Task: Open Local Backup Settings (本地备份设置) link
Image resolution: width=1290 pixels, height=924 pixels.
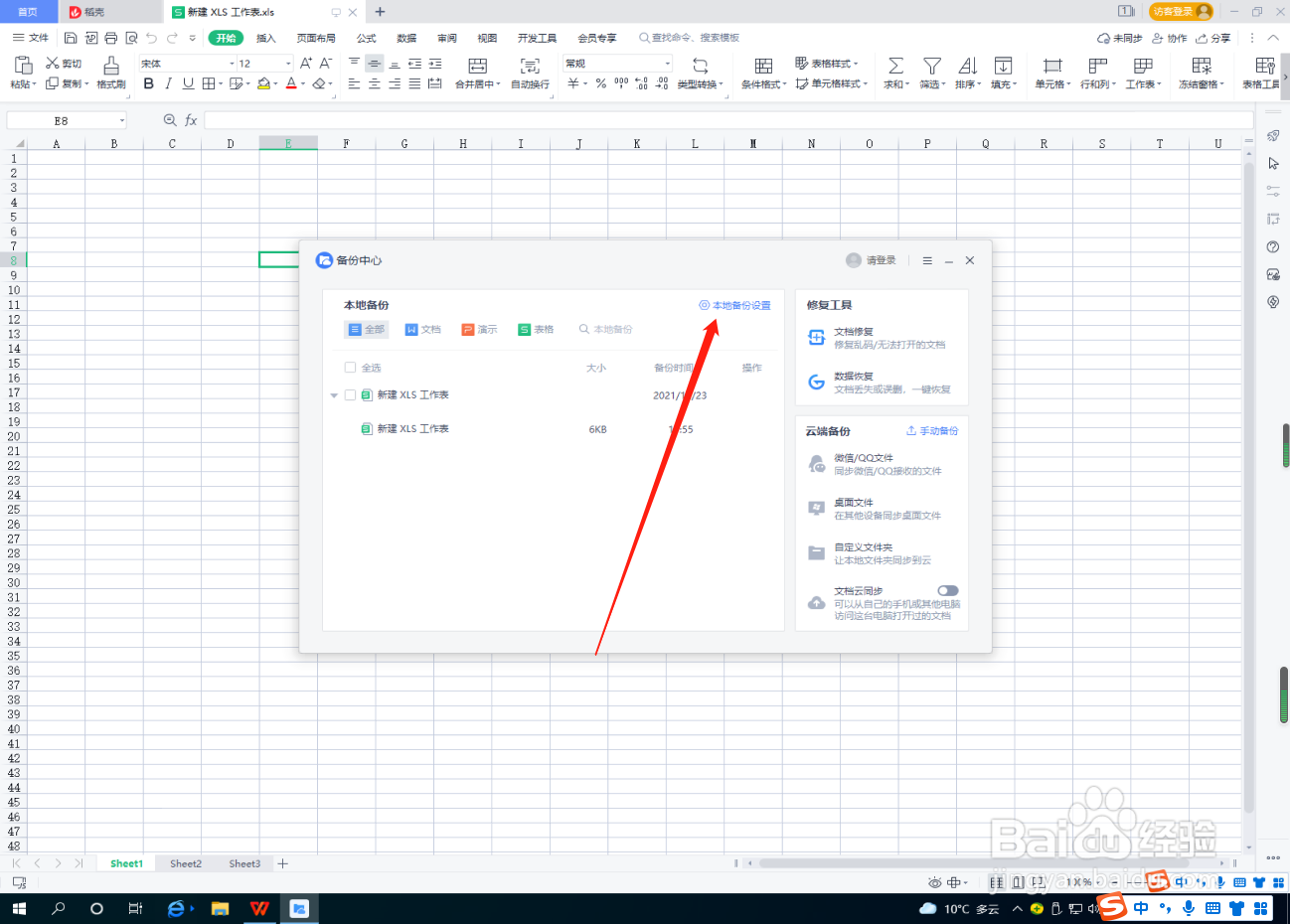Action: click(x=734, y=305)
